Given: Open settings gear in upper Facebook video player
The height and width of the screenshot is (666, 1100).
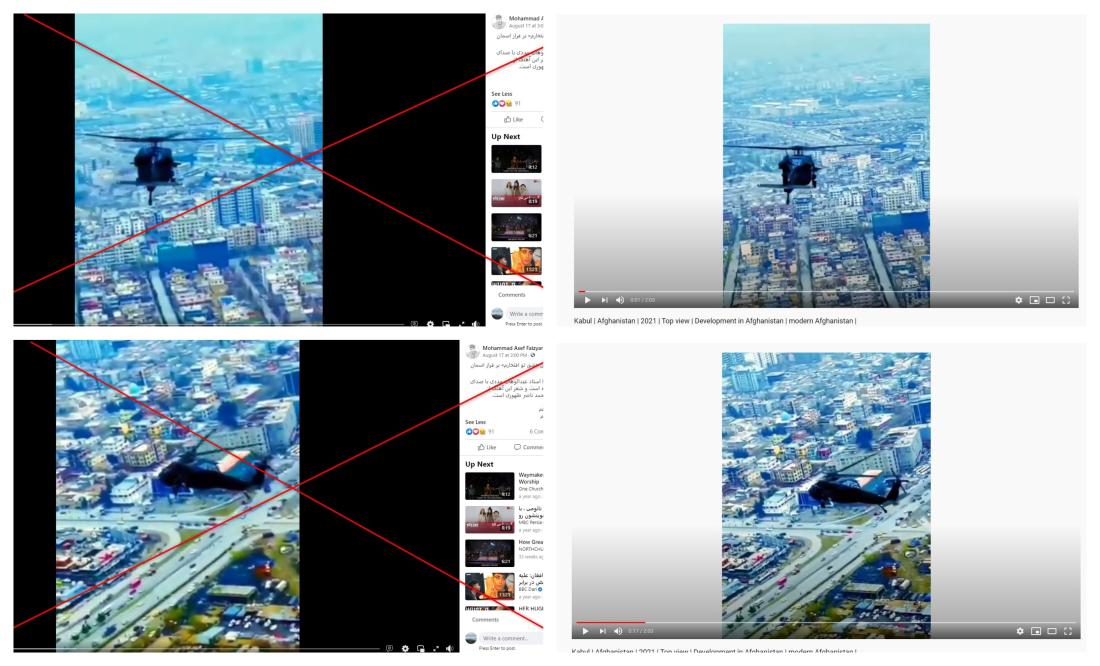Looking at the screenshot, I should coord(430,324).
